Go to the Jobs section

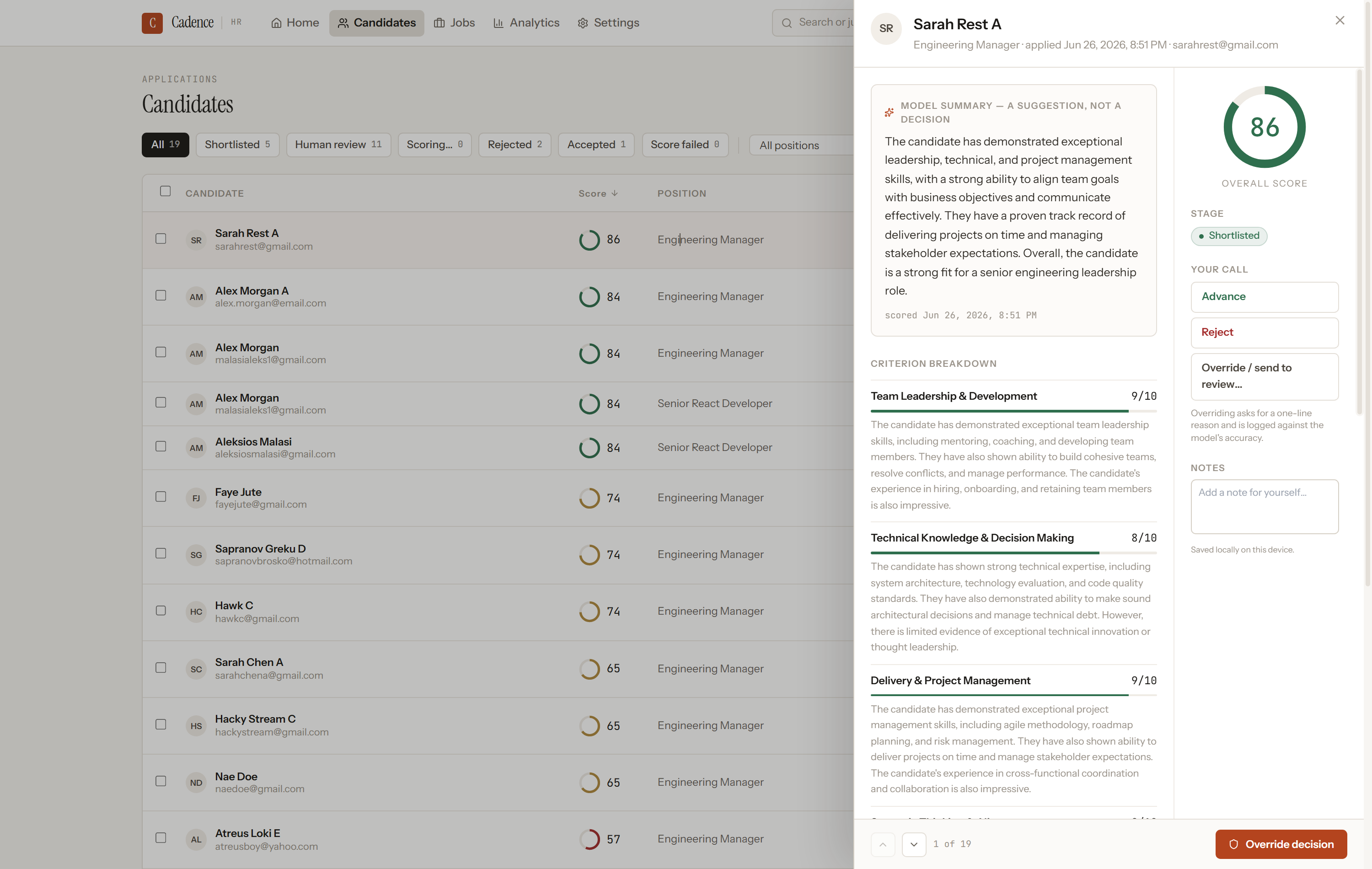pyautogui.click(x=454, y=23)
